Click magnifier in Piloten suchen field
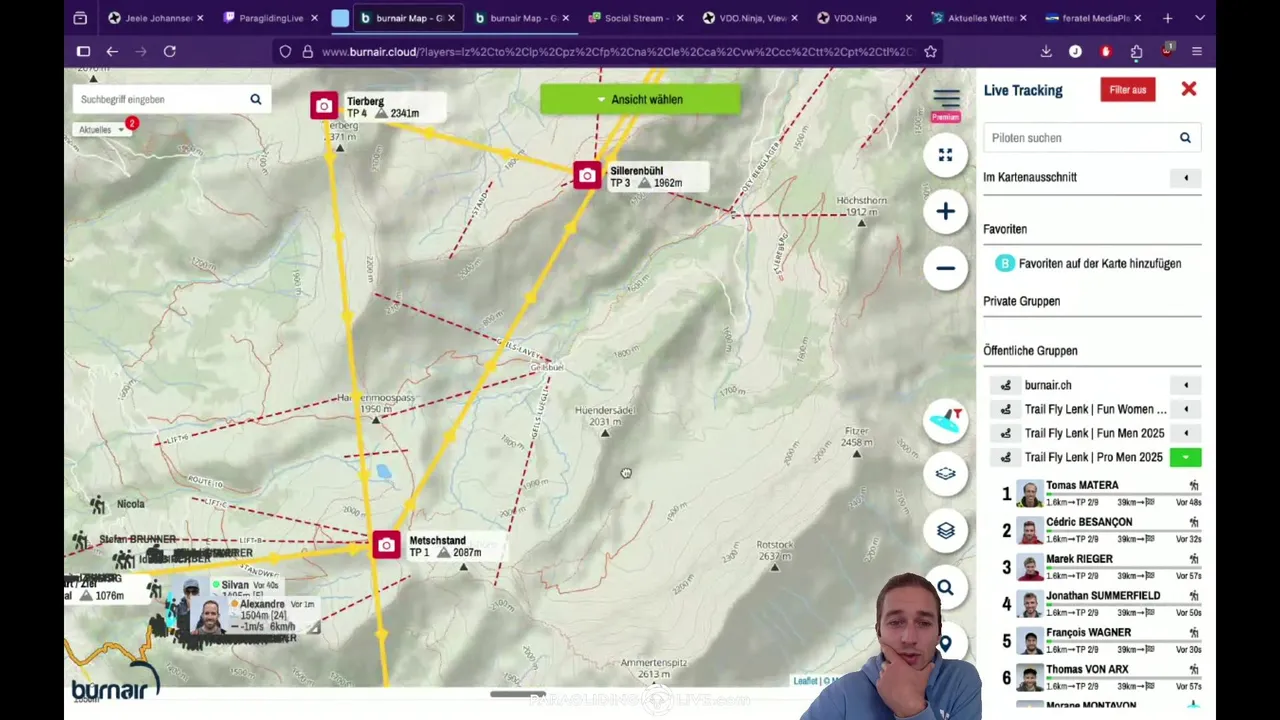This screenshot has height=720, width=1280. coord(1185,138)
